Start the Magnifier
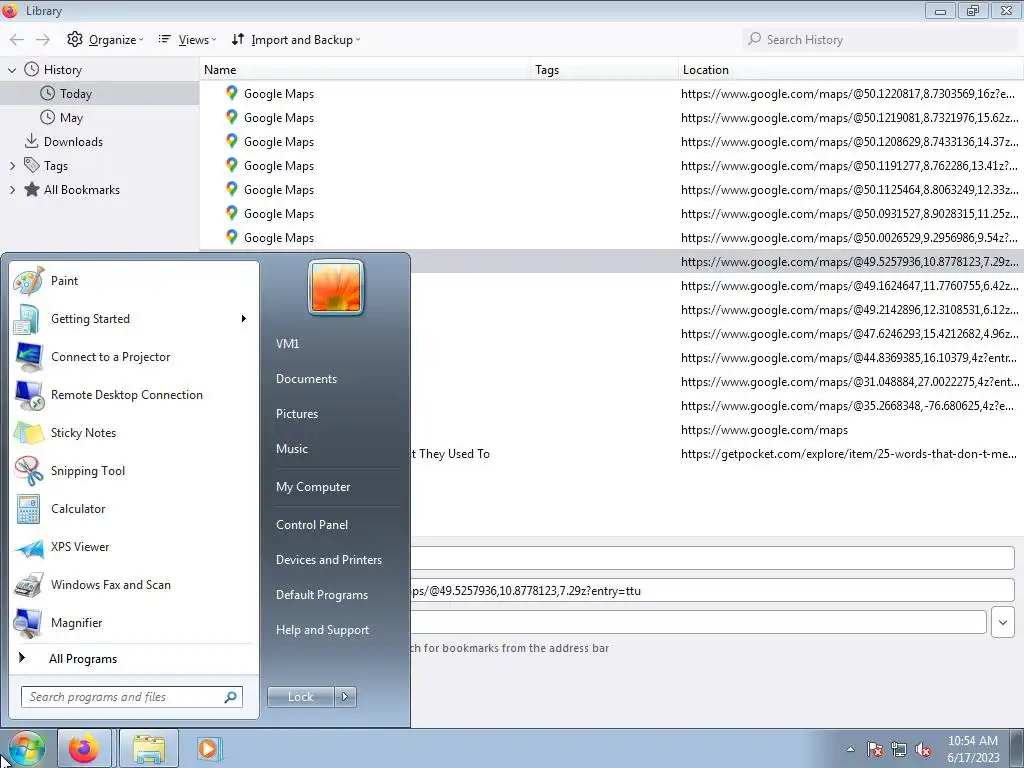The height and width of the screenshot is (768, 1024). pyautogui.click(x=134, y=623)
